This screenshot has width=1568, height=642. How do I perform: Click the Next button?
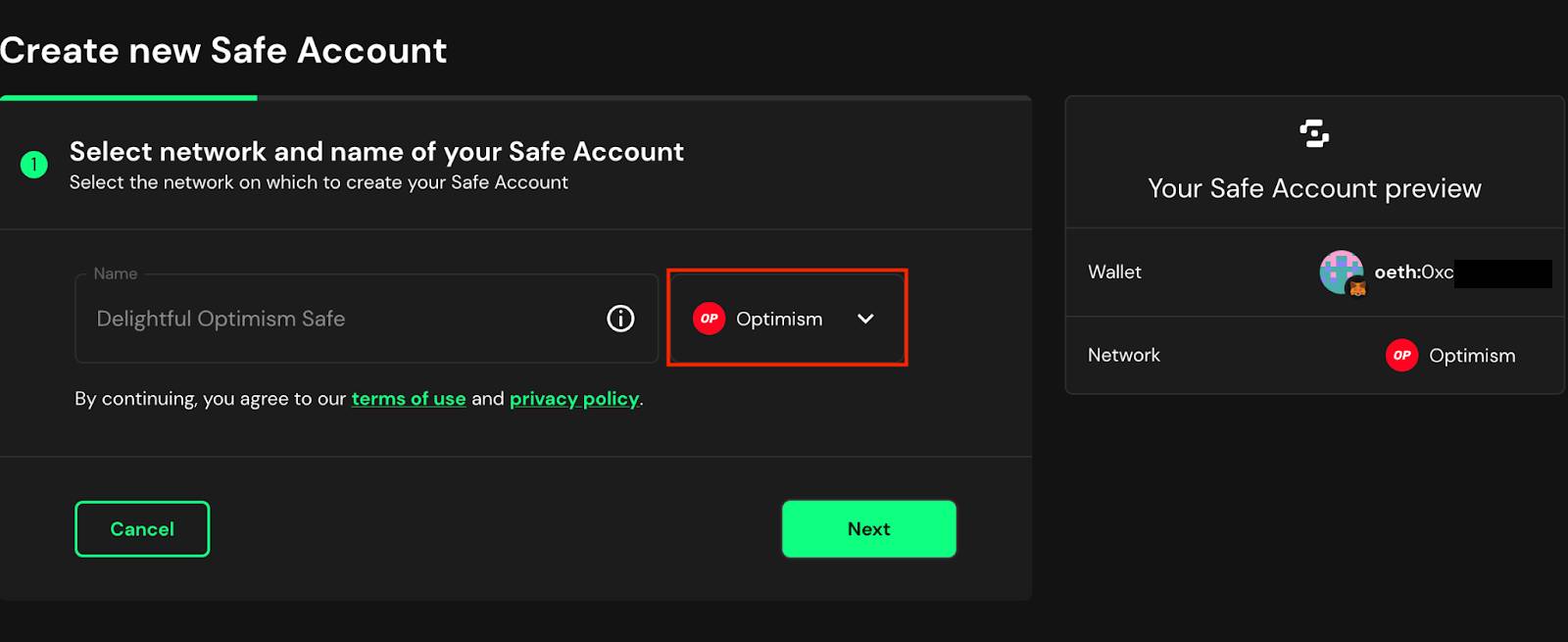869,529
